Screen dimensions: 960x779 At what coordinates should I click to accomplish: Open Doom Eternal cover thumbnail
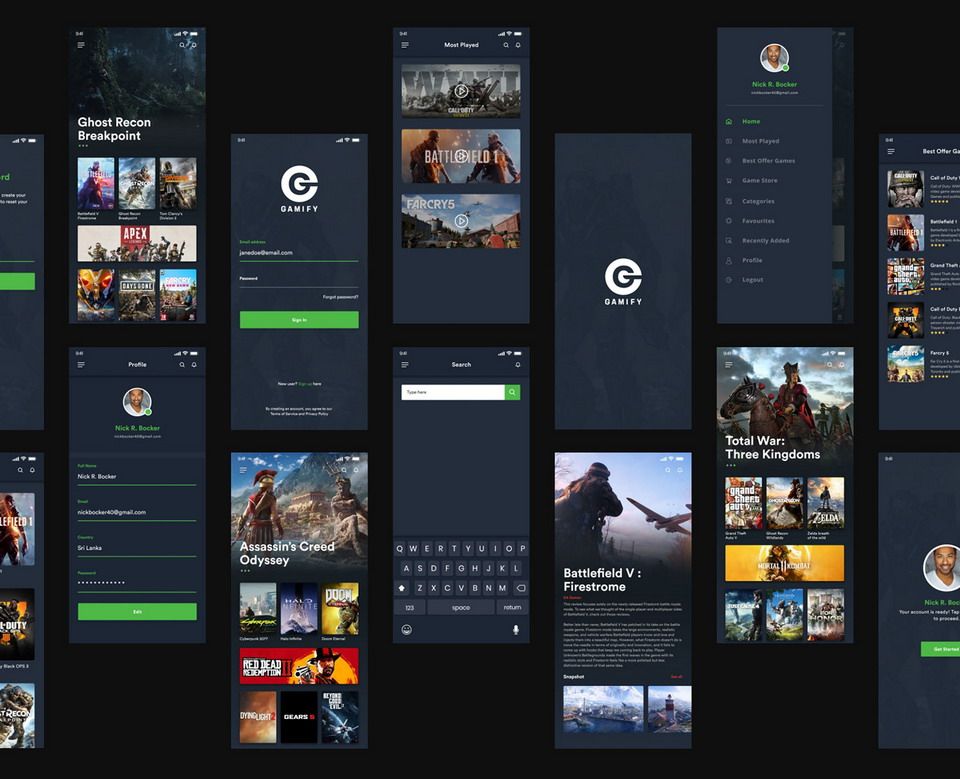[x=340, y=609]
